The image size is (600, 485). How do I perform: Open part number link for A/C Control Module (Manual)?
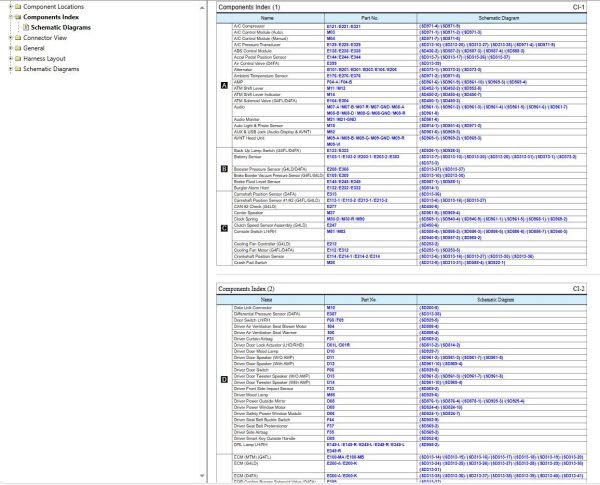click(x=331, y=38)
